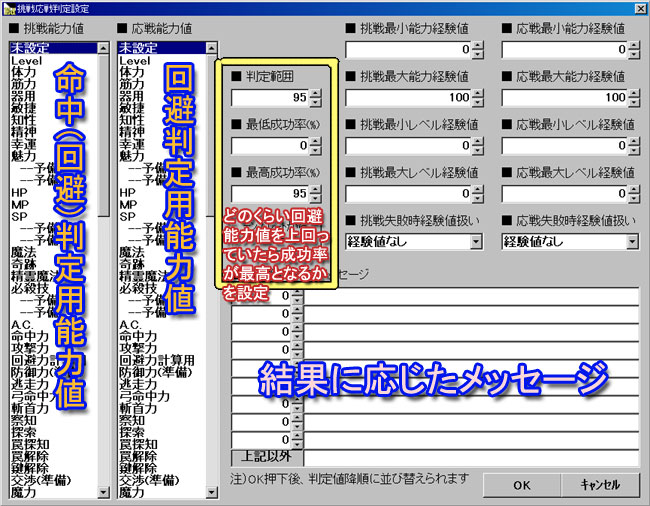
Task: Click the dialog title bar icon
Action: pos(9,8)
